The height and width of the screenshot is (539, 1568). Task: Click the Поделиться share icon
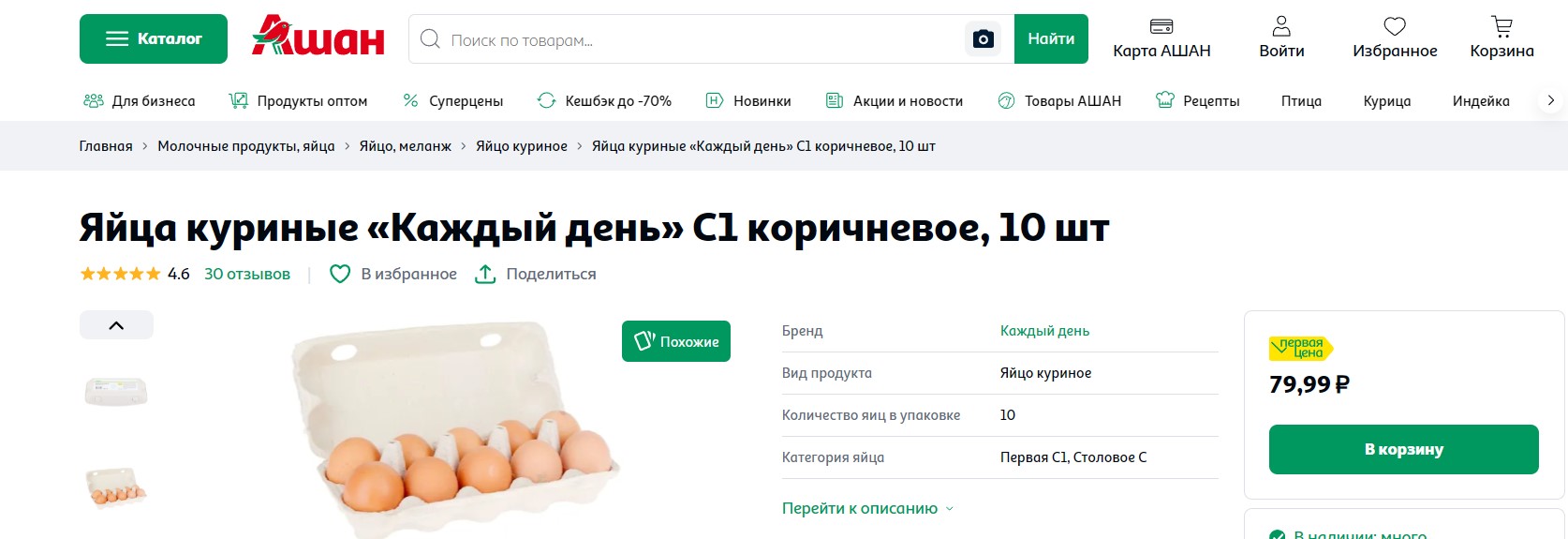pyautogui.click(x=485, y=274)
